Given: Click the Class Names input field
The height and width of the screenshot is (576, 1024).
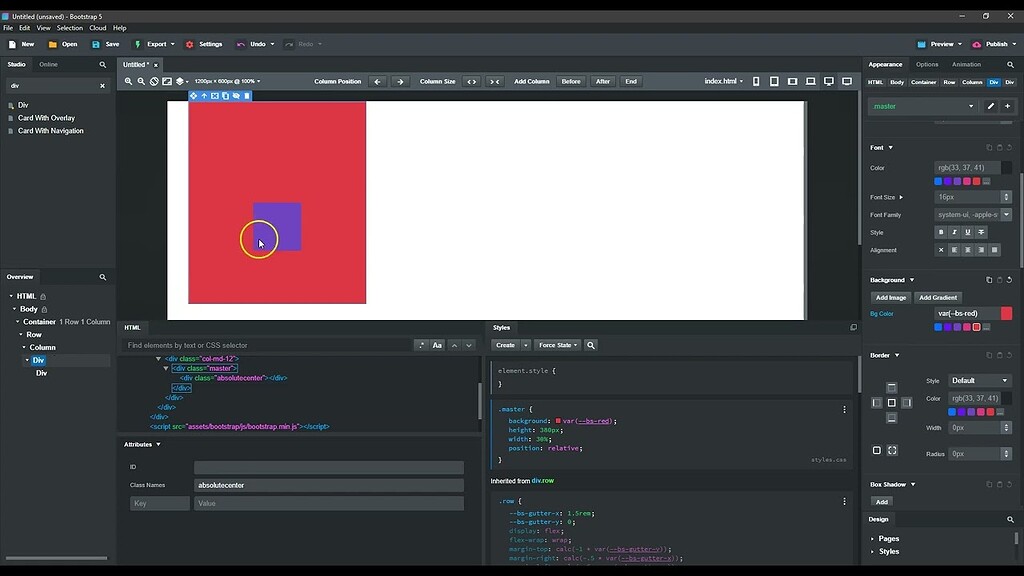Looking at the screenshot, I should (329, 485).
